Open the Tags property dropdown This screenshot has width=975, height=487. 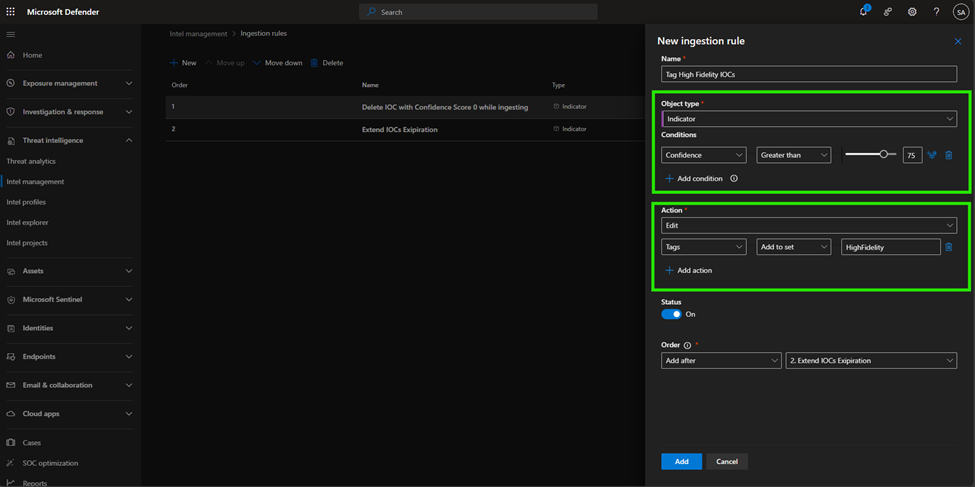pyautogui.click(x=703, y=247)
